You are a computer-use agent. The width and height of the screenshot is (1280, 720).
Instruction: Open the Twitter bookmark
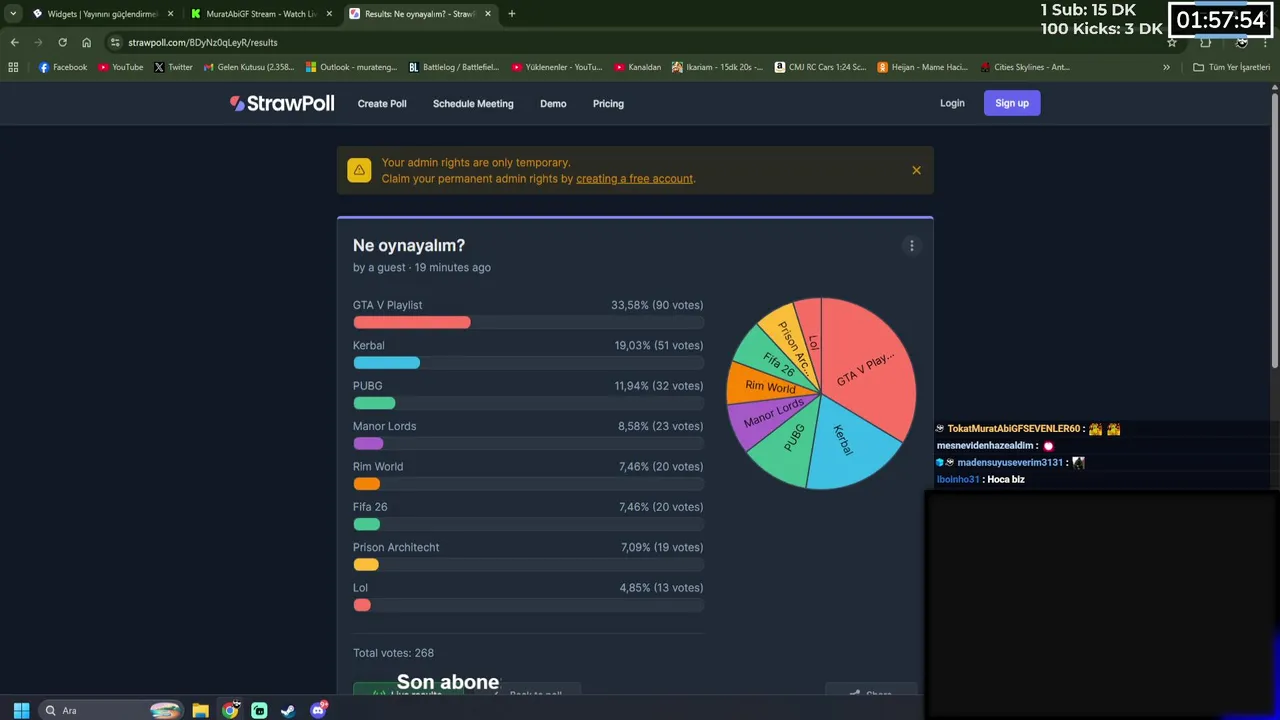[173, 67]
